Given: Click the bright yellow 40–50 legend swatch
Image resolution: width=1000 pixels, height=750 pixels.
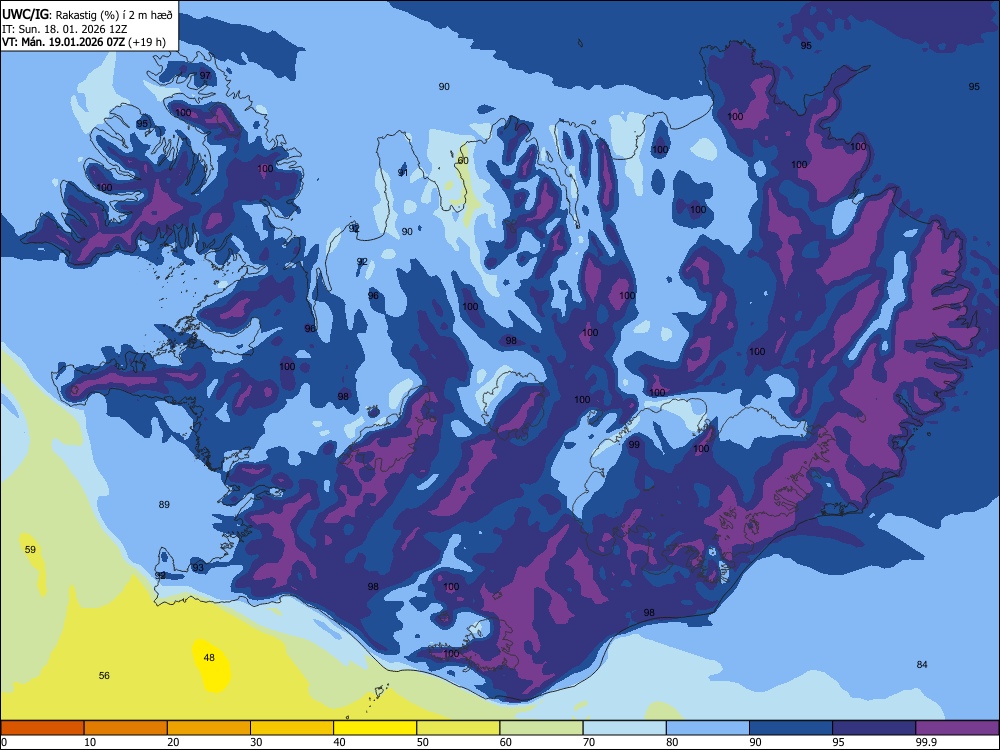Looking at the screenshot, I should pos(375,728).
